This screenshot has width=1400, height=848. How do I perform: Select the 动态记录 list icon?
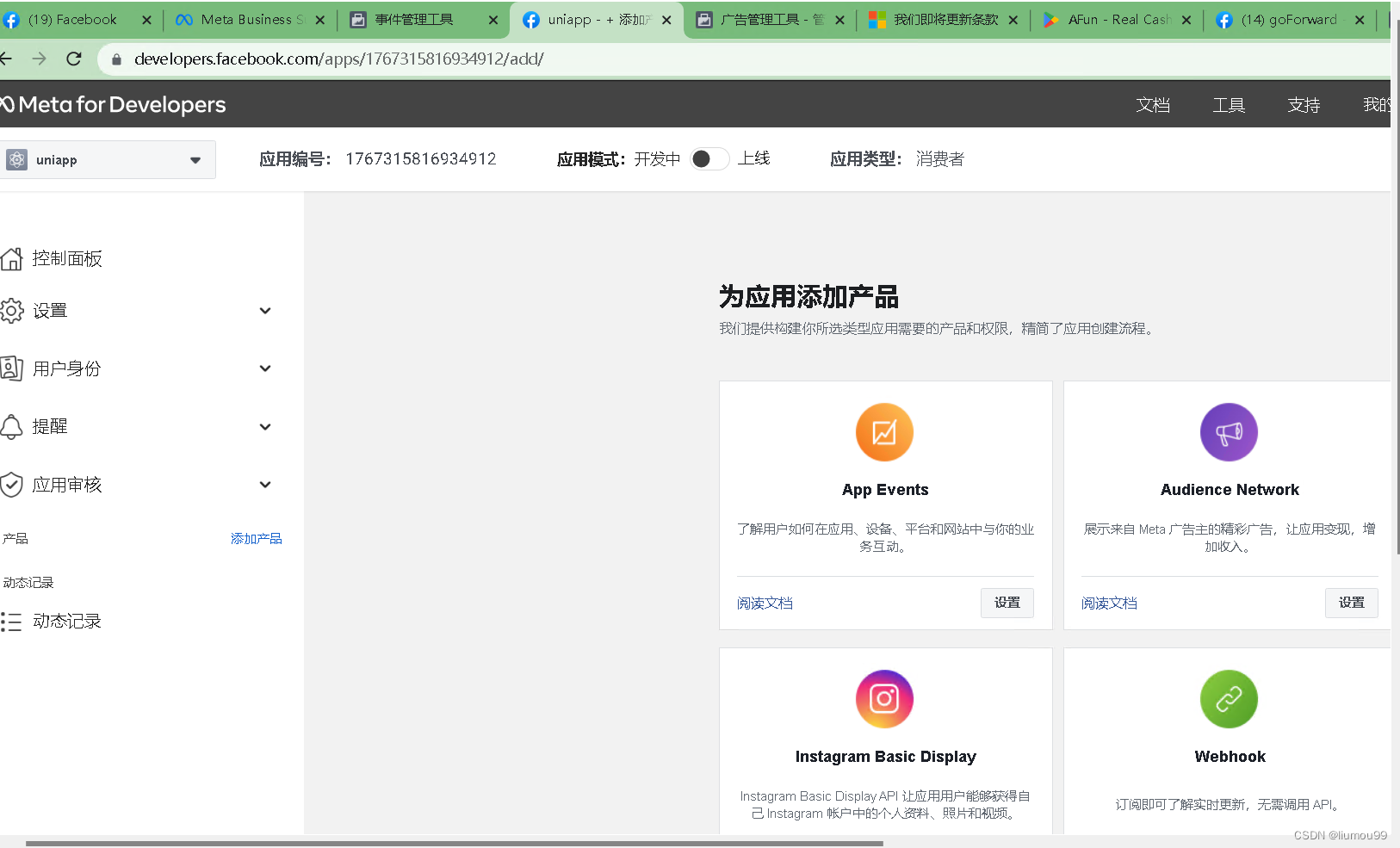tap(12, 621)
